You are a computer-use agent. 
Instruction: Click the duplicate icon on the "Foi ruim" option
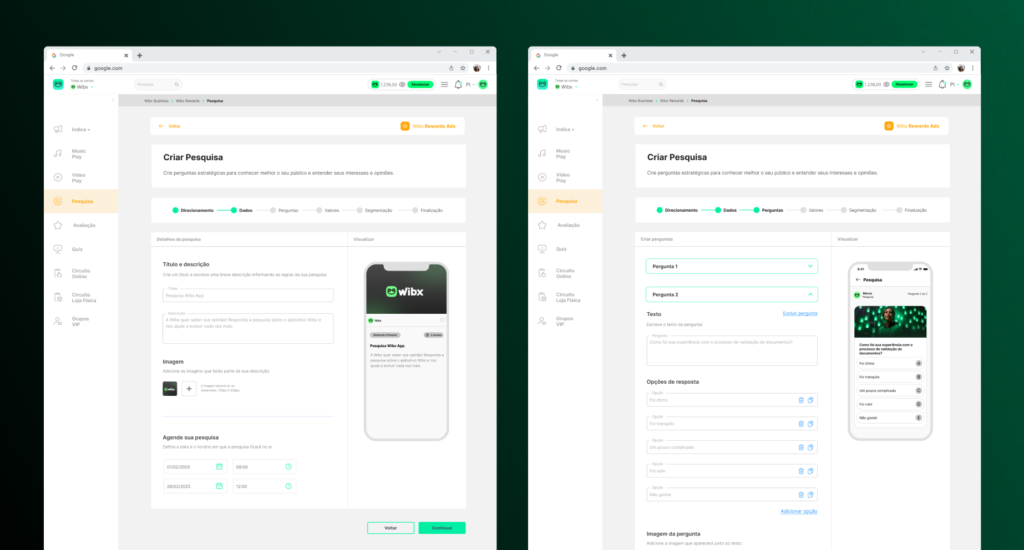[x=810, y=471]
